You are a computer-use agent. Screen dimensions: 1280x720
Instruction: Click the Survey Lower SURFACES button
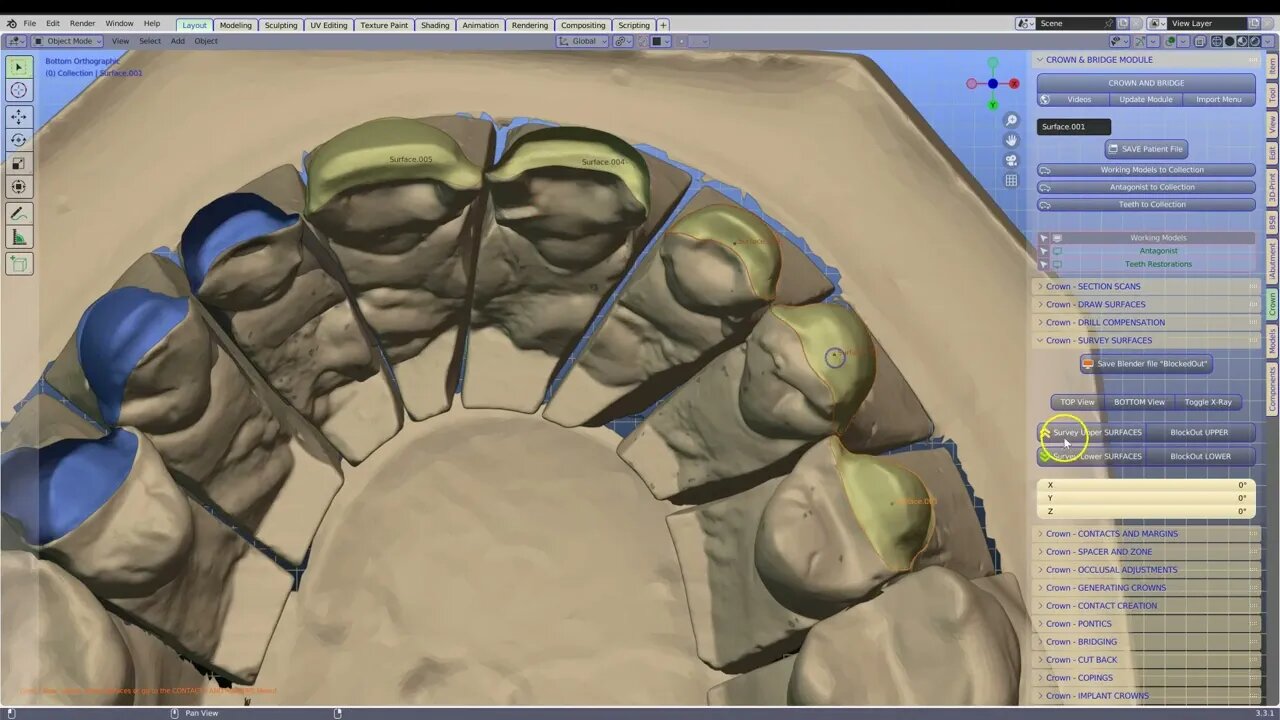1091,456
